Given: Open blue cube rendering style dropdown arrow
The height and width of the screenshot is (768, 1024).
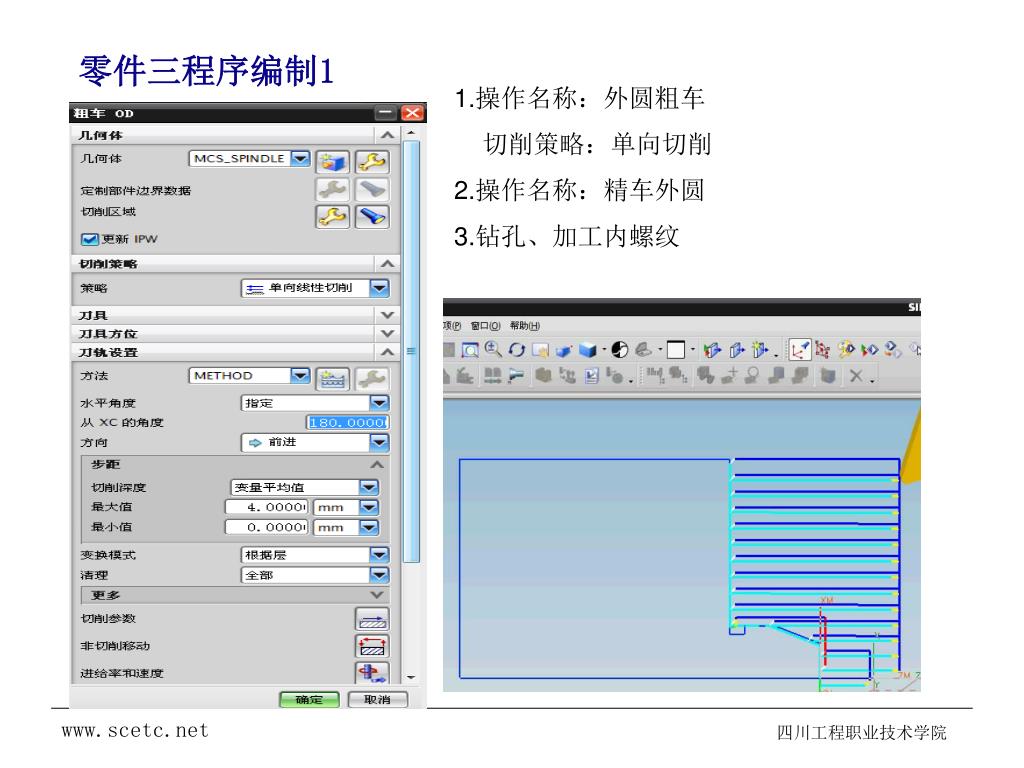Looking at the screenshot, I should click(604, 350).
